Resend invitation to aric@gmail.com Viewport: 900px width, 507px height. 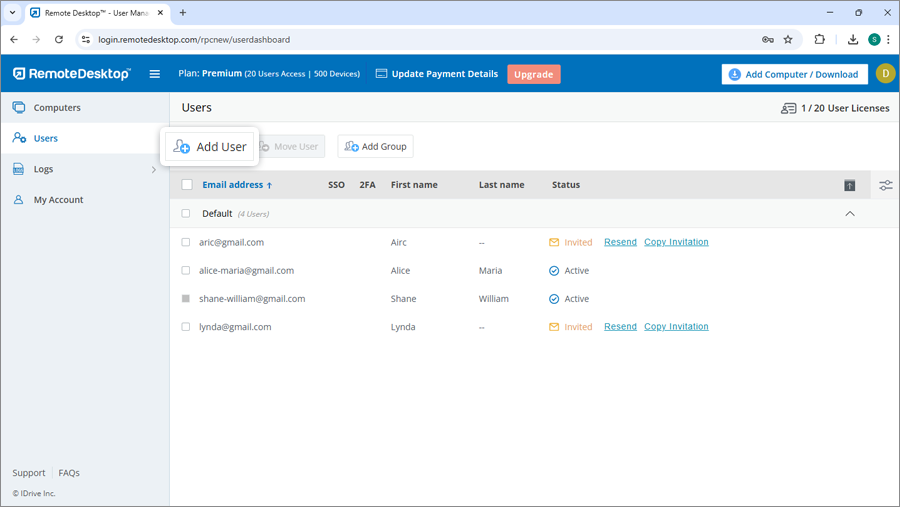[620, 242]
